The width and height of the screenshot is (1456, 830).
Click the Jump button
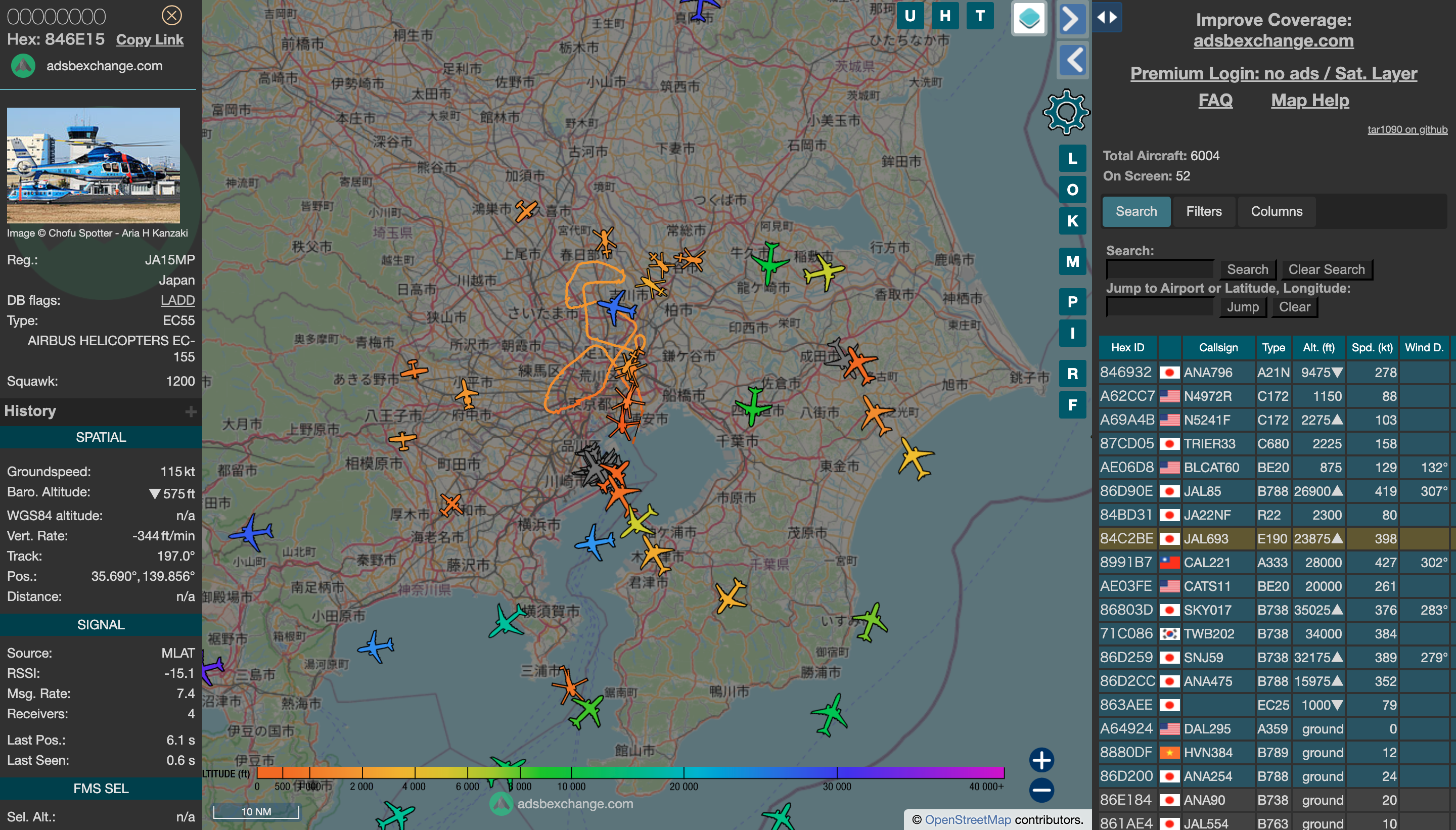tap(1242, 307)
